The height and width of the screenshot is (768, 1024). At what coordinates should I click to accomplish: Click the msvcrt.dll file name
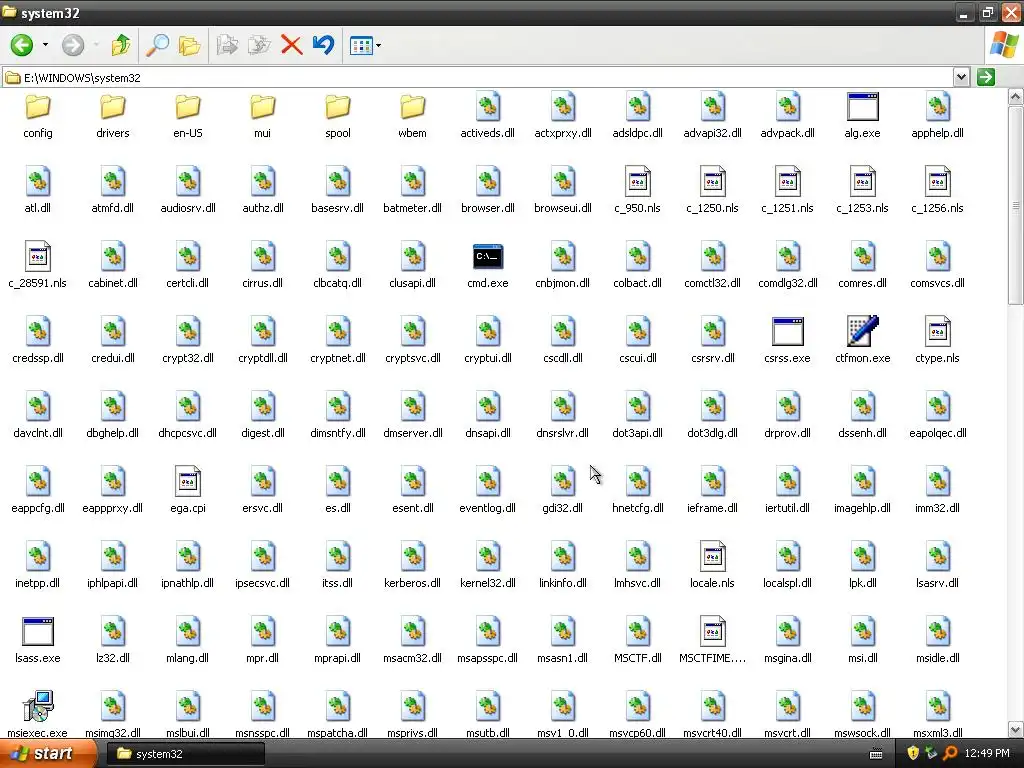click(x=788, y=733)
